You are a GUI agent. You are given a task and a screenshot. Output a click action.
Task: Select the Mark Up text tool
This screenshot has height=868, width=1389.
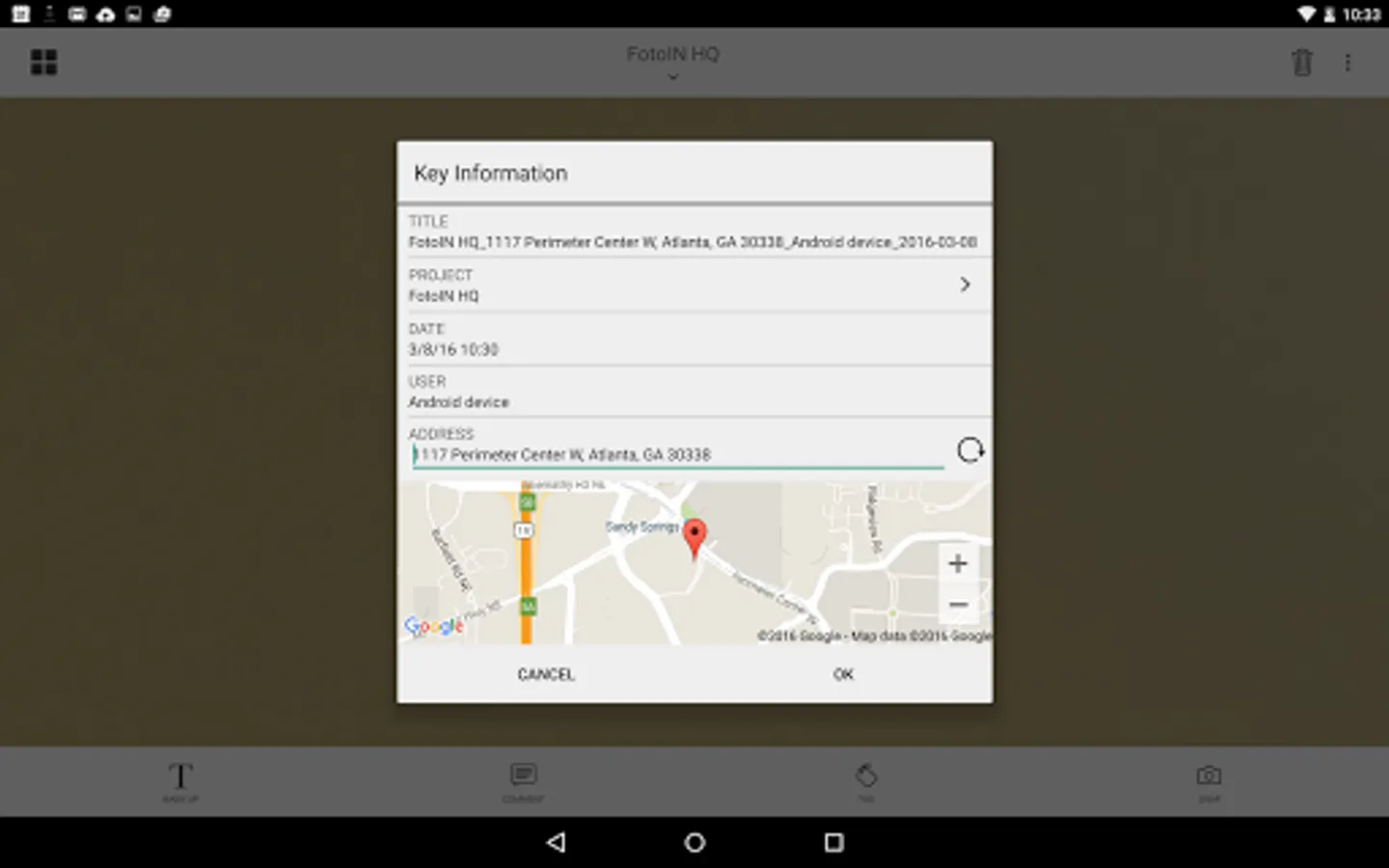click(x=180, y=781)
